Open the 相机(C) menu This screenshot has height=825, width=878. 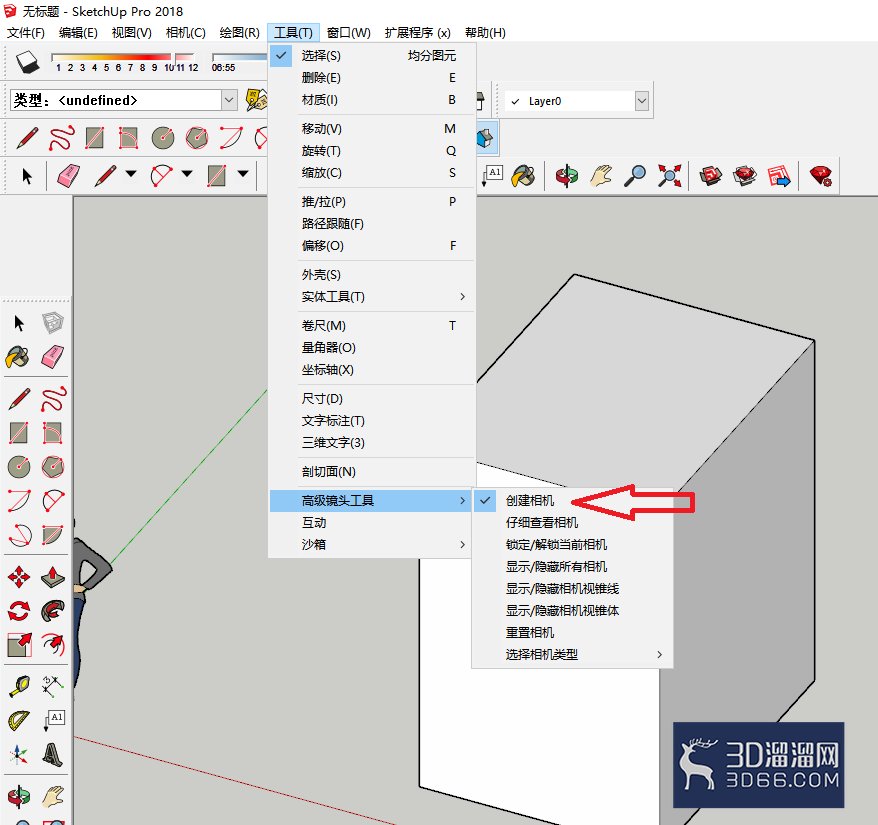tap(185, 32)
